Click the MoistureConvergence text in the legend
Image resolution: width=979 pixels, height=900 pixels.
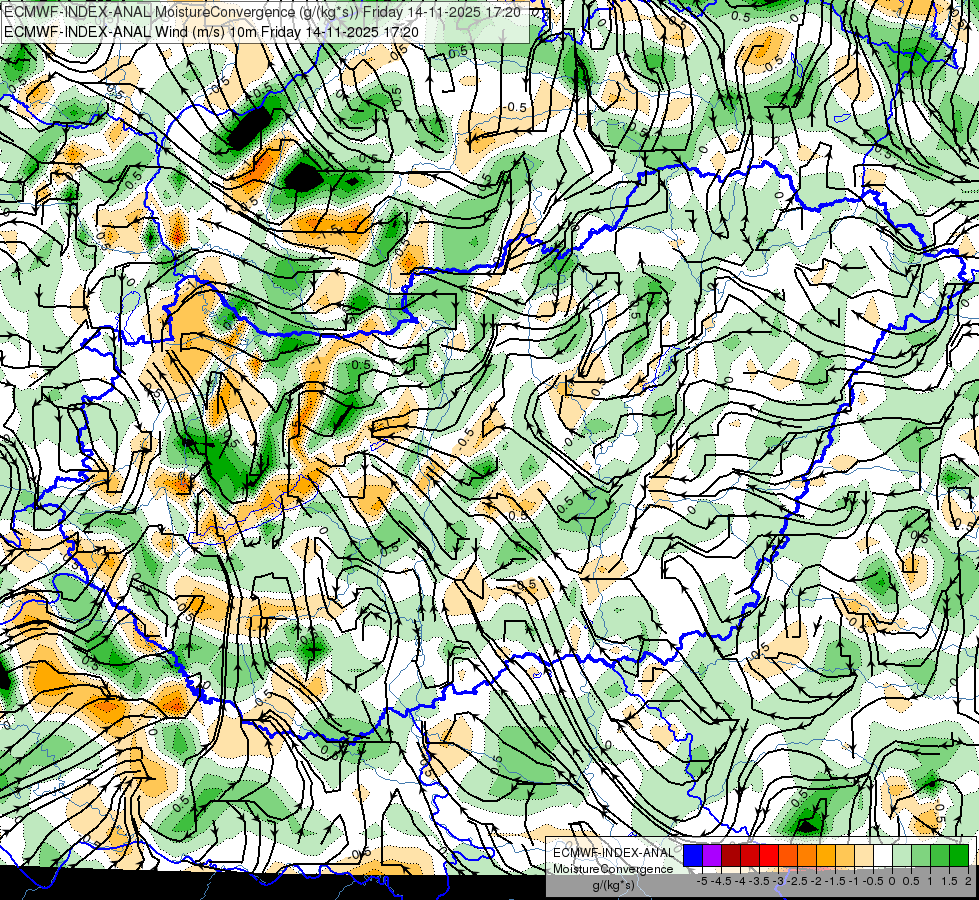point(613,869)
